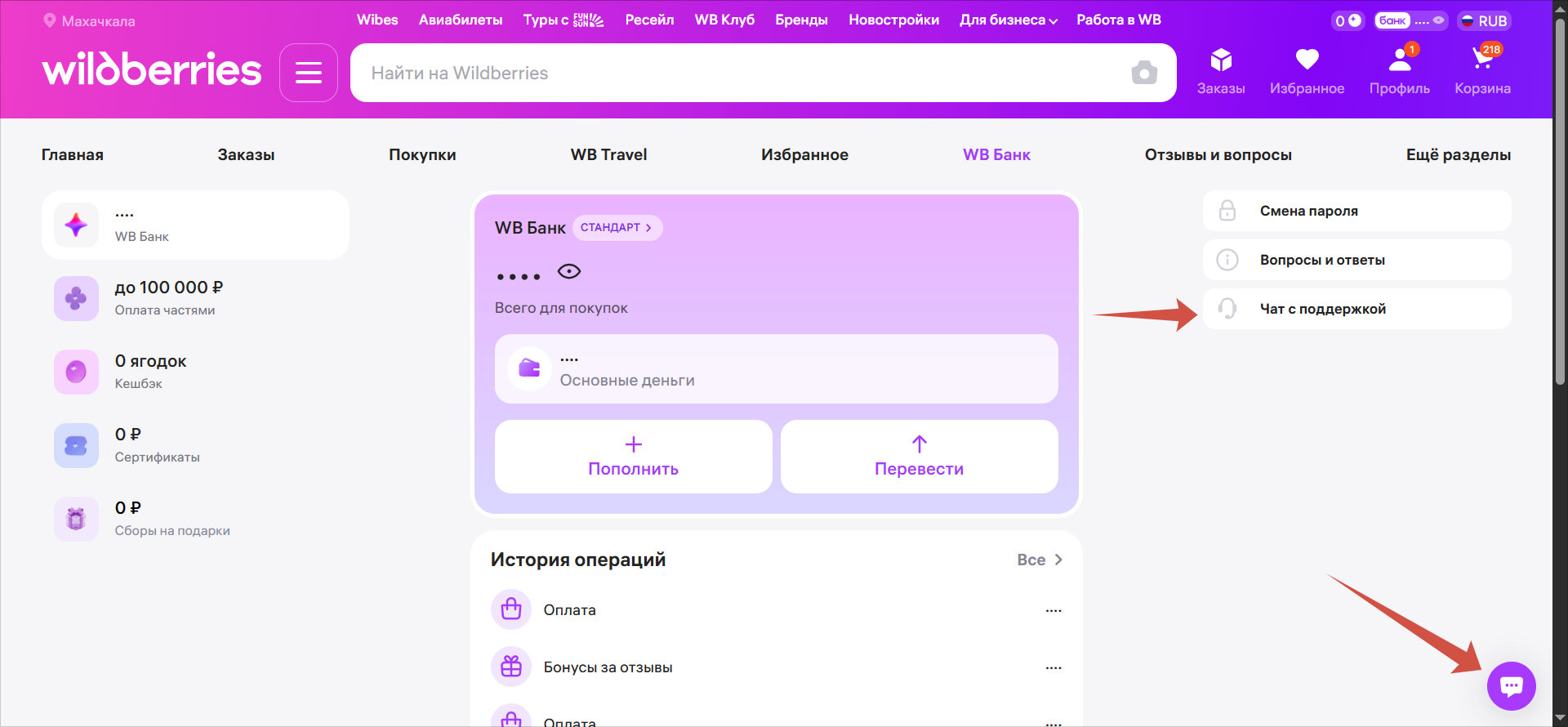Viewport: 1568px width, 727px height.
Task: Toggle header bank balance visibility eye
Action: (1438, 20)
